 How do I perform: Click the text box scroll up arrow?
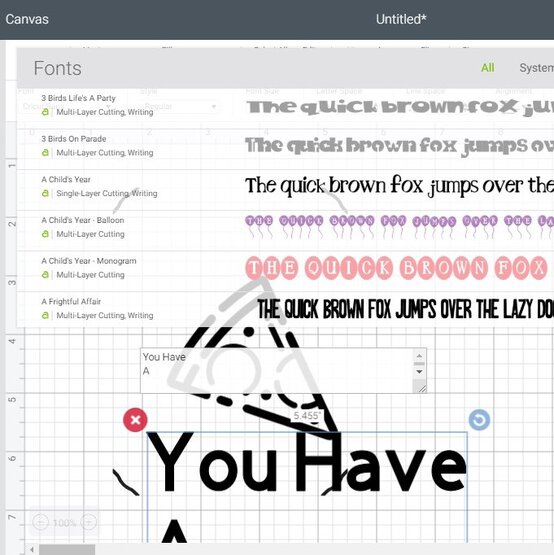pyautogui.click(x=419, y=356)
